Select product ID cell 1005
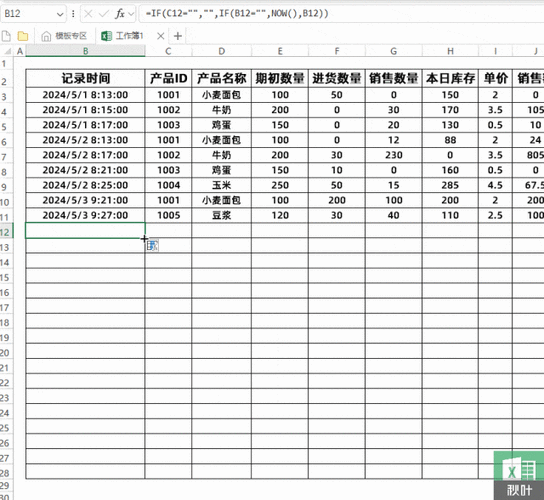 click(x=168, y=215)
